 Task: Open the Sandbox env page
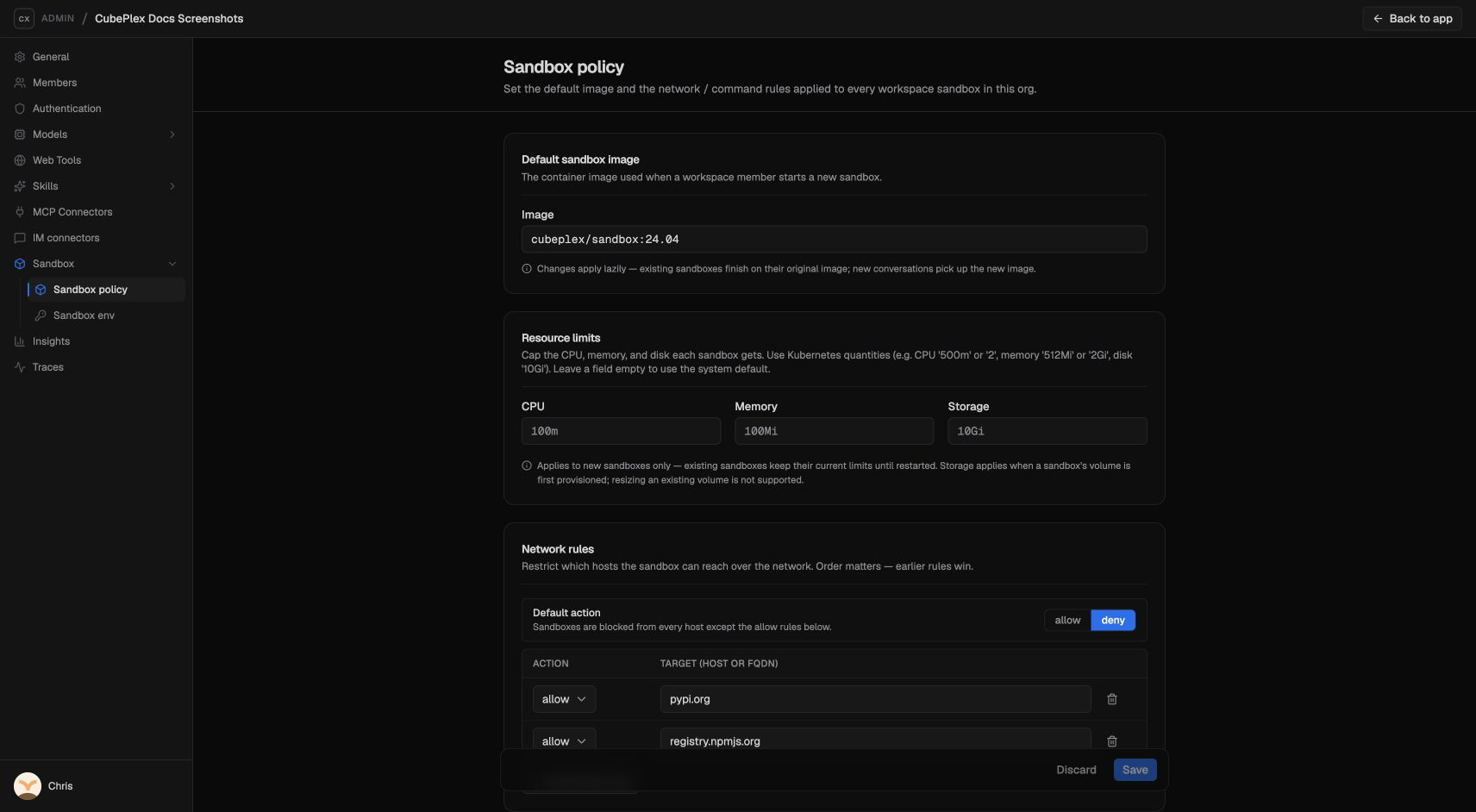point(106,315)
